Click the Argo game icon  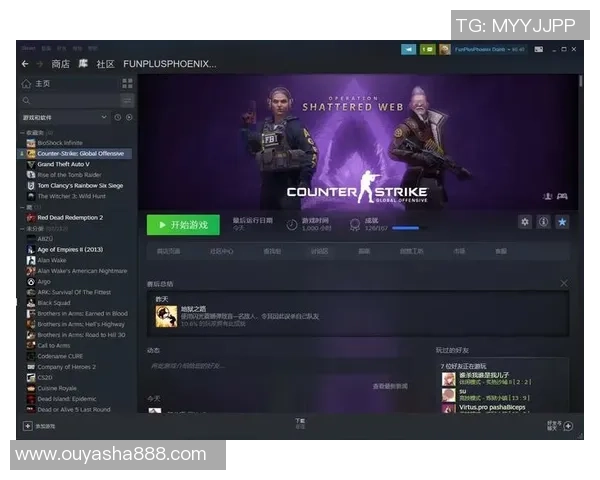pyautogui.click(x=31, y=282)
